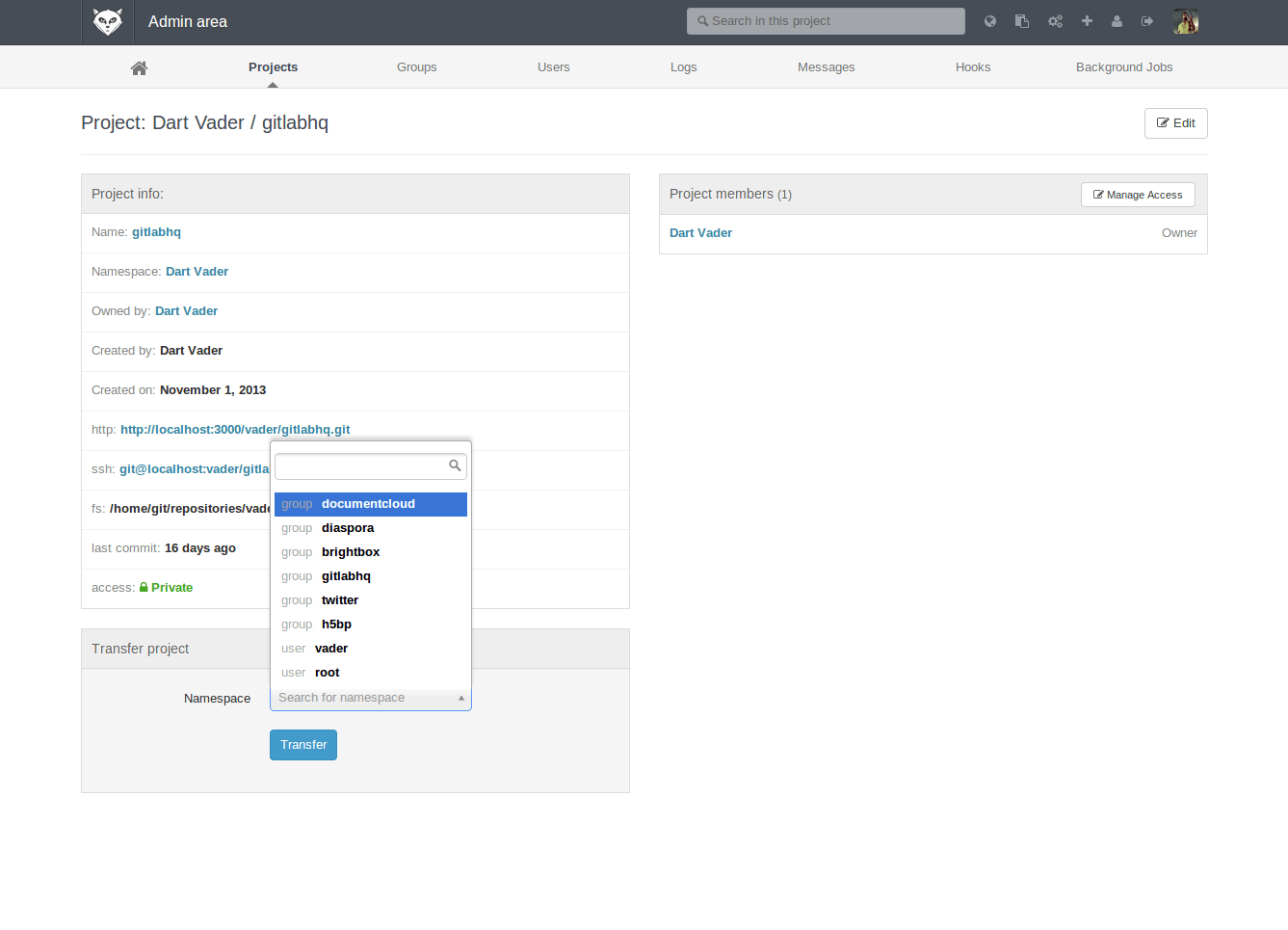Focus the namespace search text field

[361, 466]
